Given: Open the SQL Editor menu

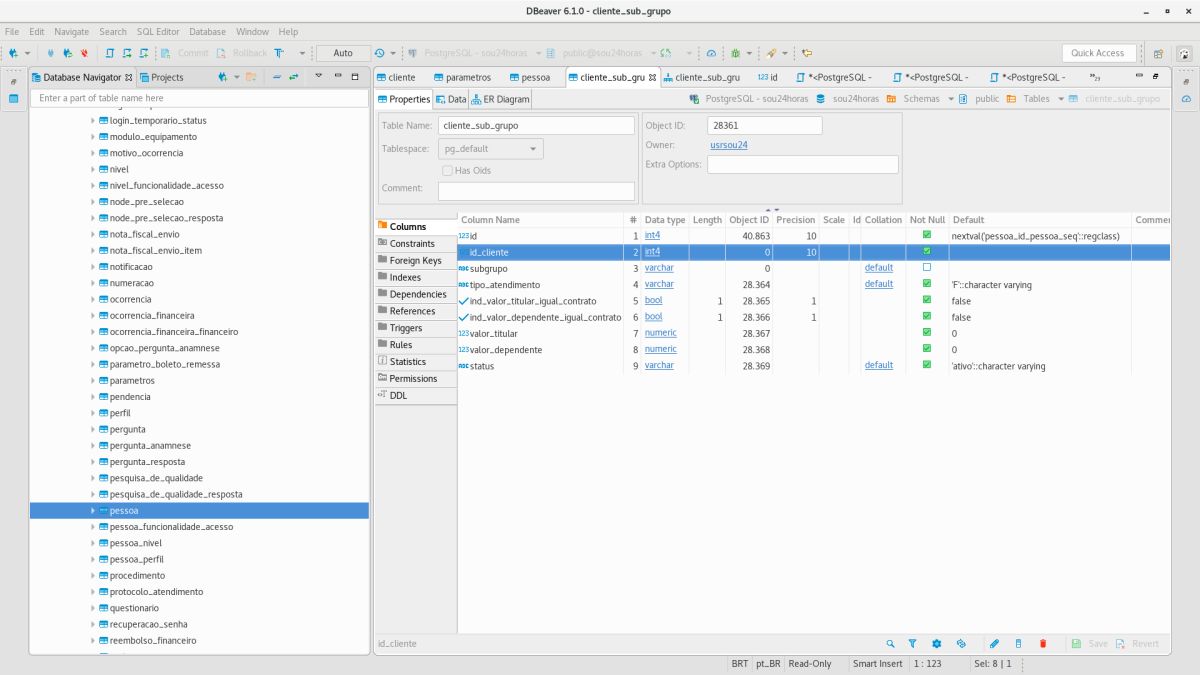Looking at the screenshot, I should 158,32.
